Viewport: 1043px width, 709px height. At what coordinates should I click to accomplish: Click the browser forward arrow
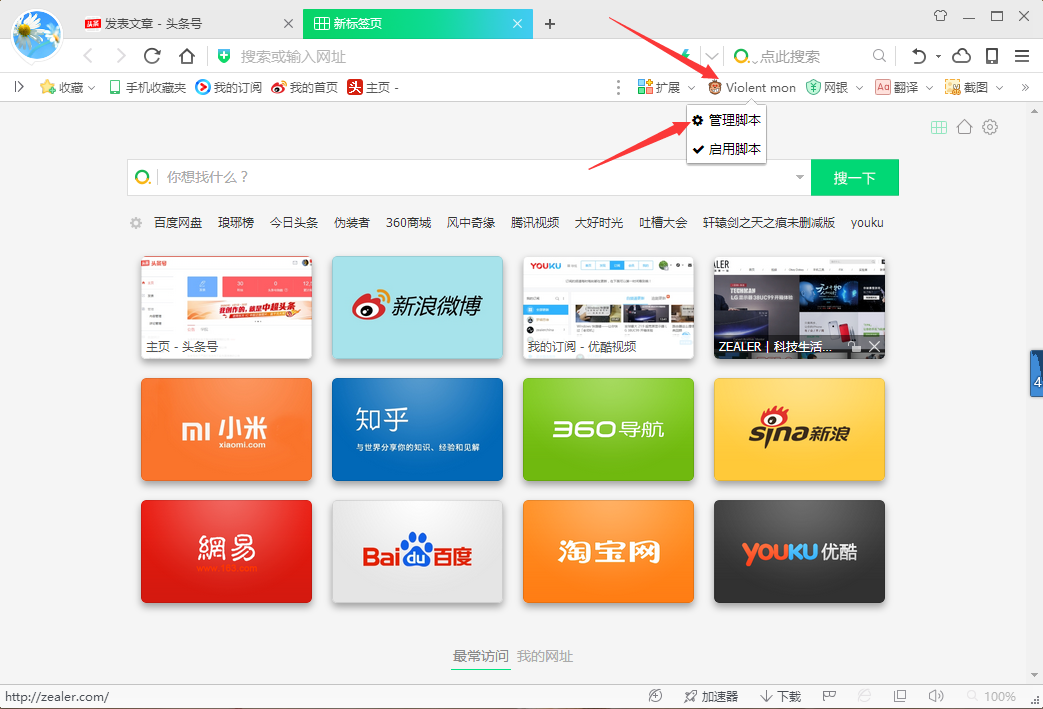pyautogui.click(x=120, y=56)
